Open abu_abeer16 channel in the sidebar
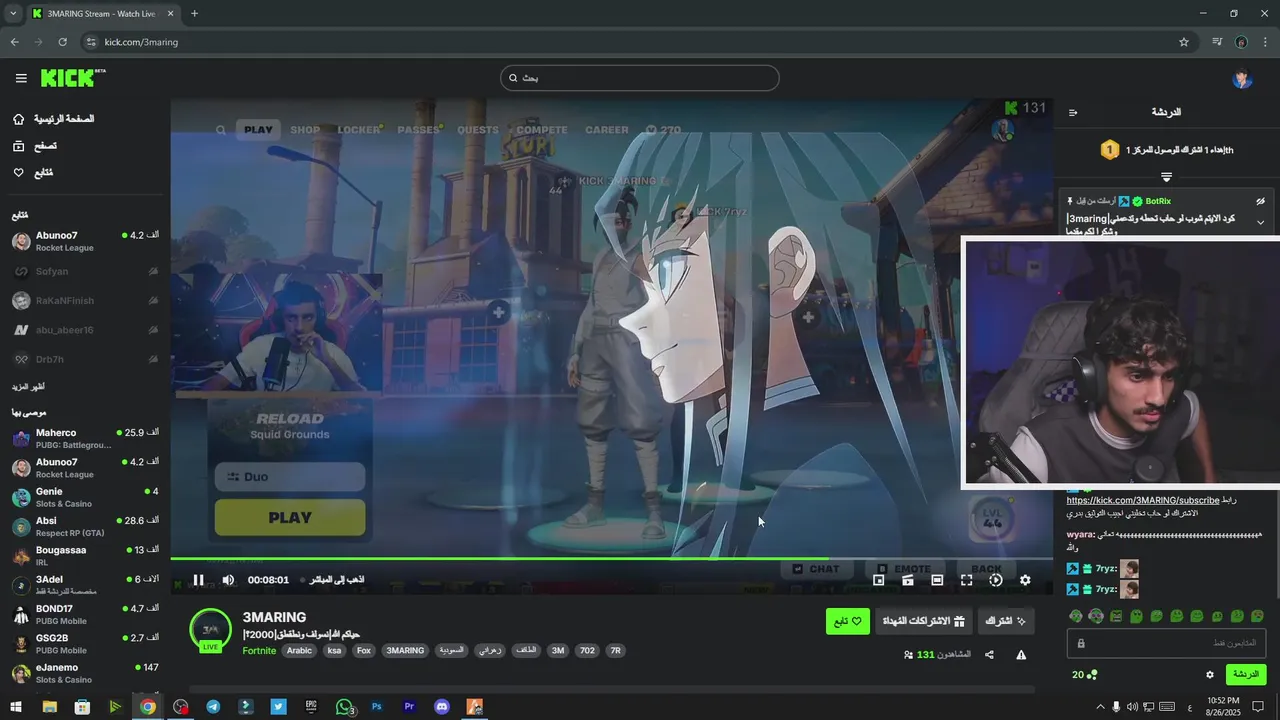 (85, 330)
